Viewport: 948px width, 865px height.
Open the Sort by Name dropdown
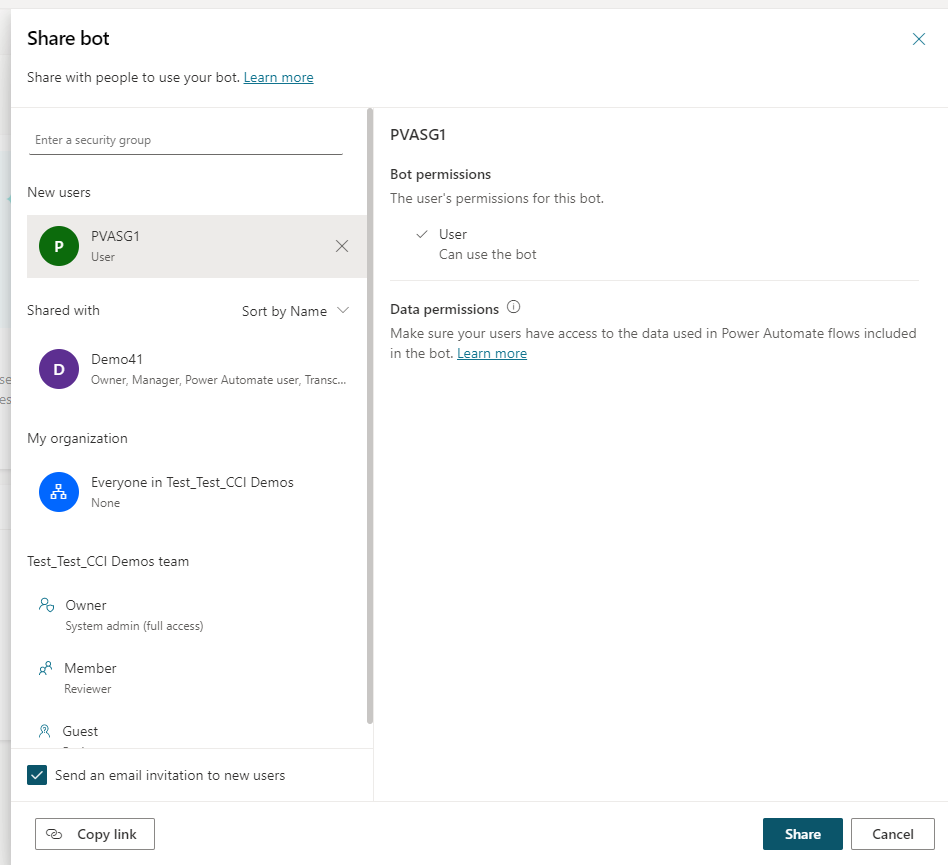click(296, 311)
